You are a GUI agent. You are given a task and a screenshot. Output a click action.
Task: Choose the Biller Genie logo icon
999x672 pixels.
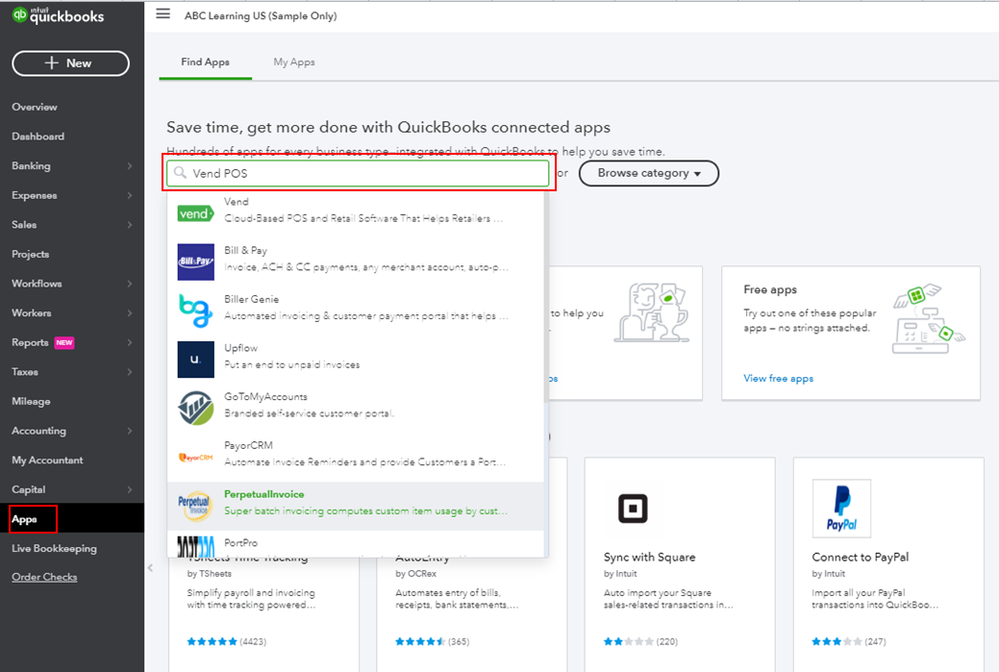(x=195, y=310)
